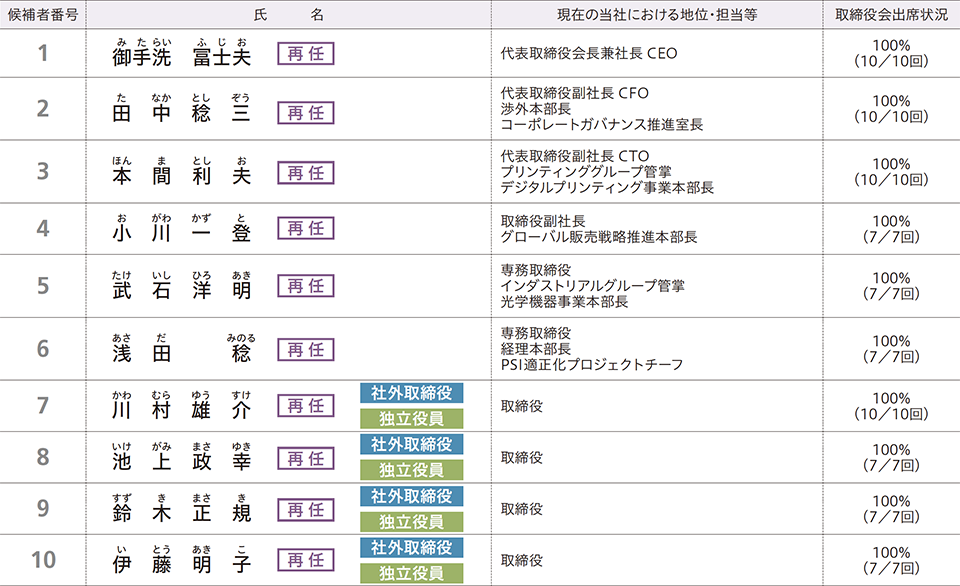This screenshot has width=960, height=586.
Task: Click the 再任 badge beside 御手洗 冨士夫
Action: [305, 54]
